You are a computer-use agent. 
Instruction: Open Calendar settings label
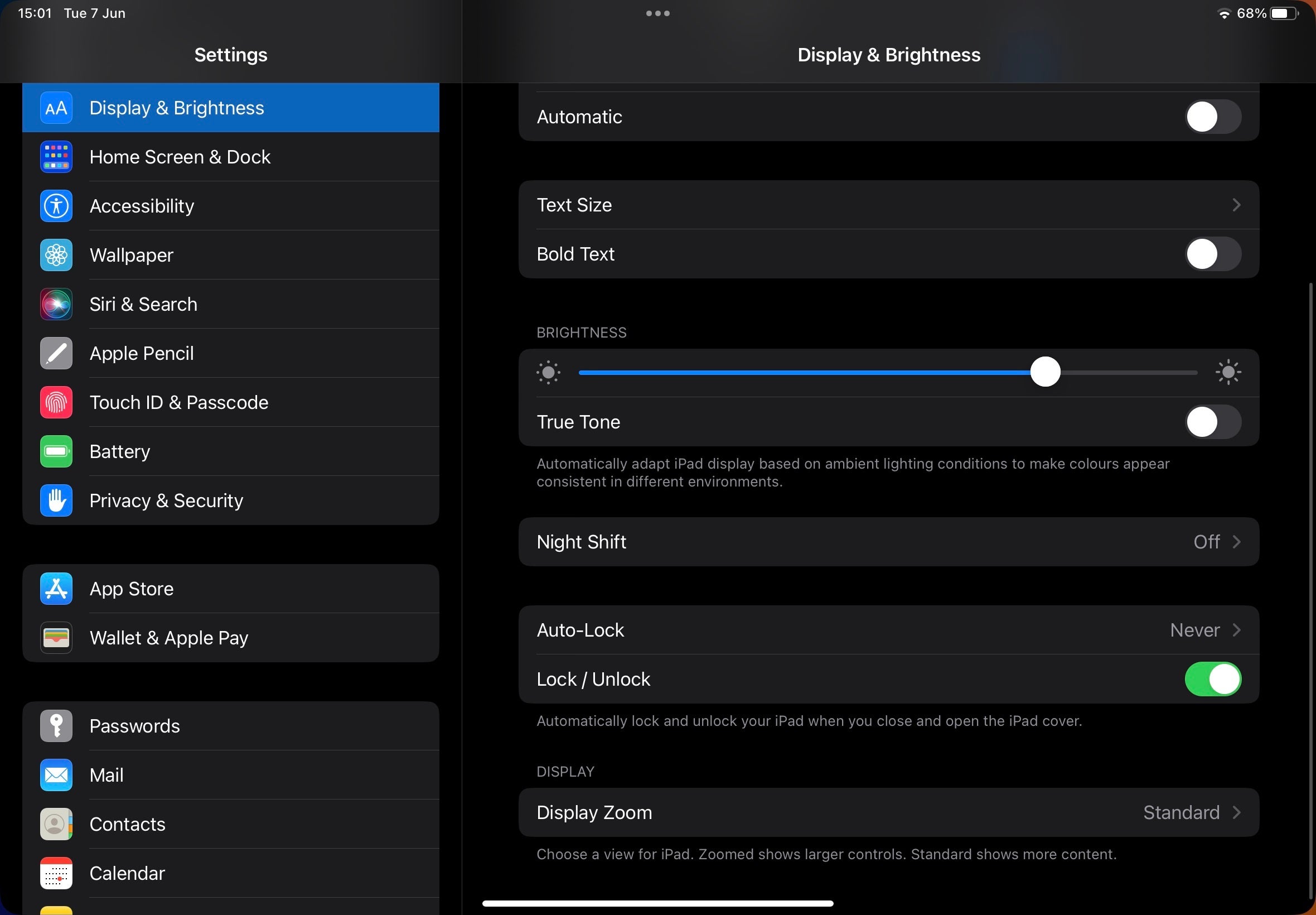click(127, 873)
